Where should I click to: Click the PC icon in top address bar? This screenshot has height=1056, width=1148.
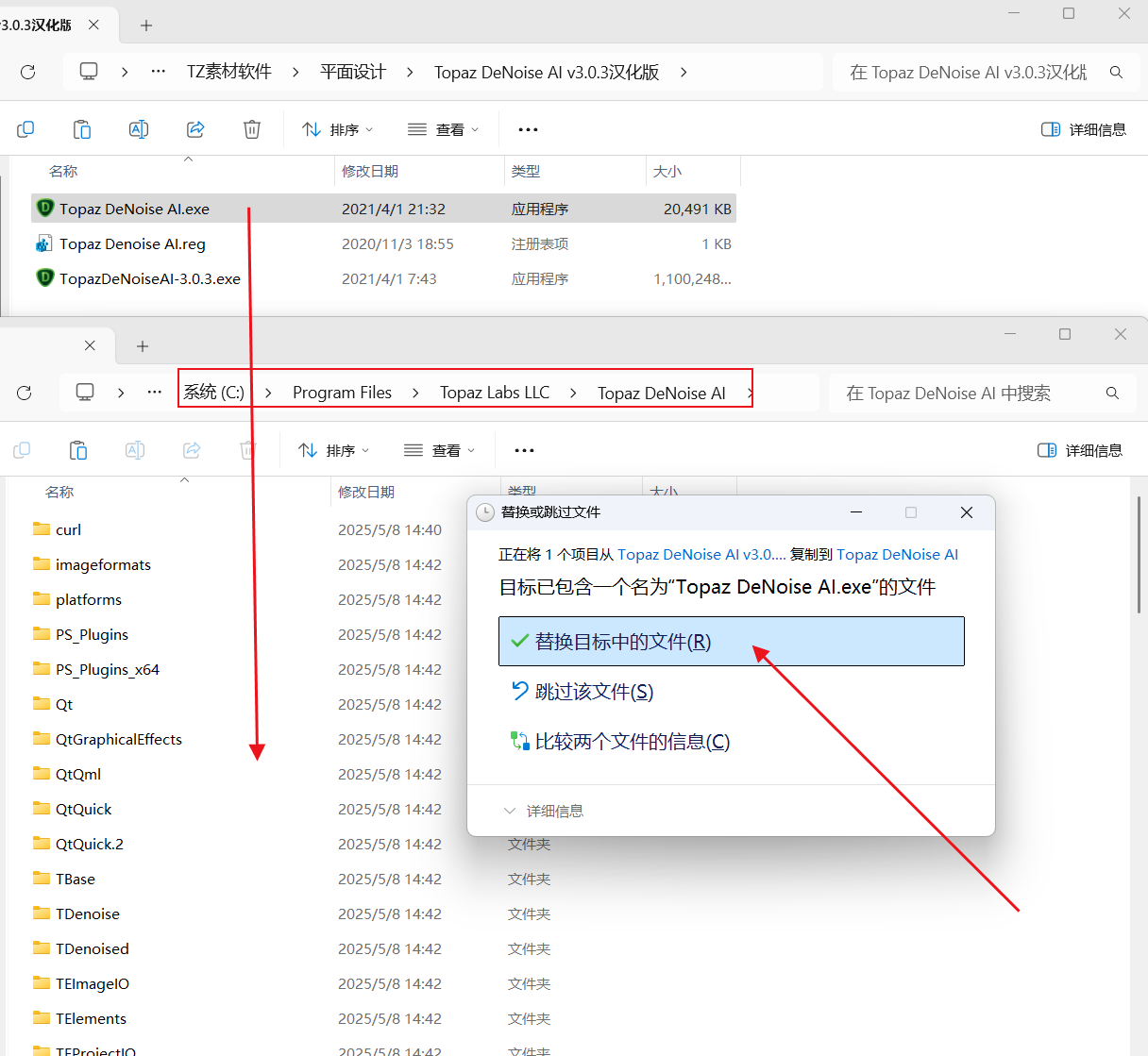coord(89,72)
